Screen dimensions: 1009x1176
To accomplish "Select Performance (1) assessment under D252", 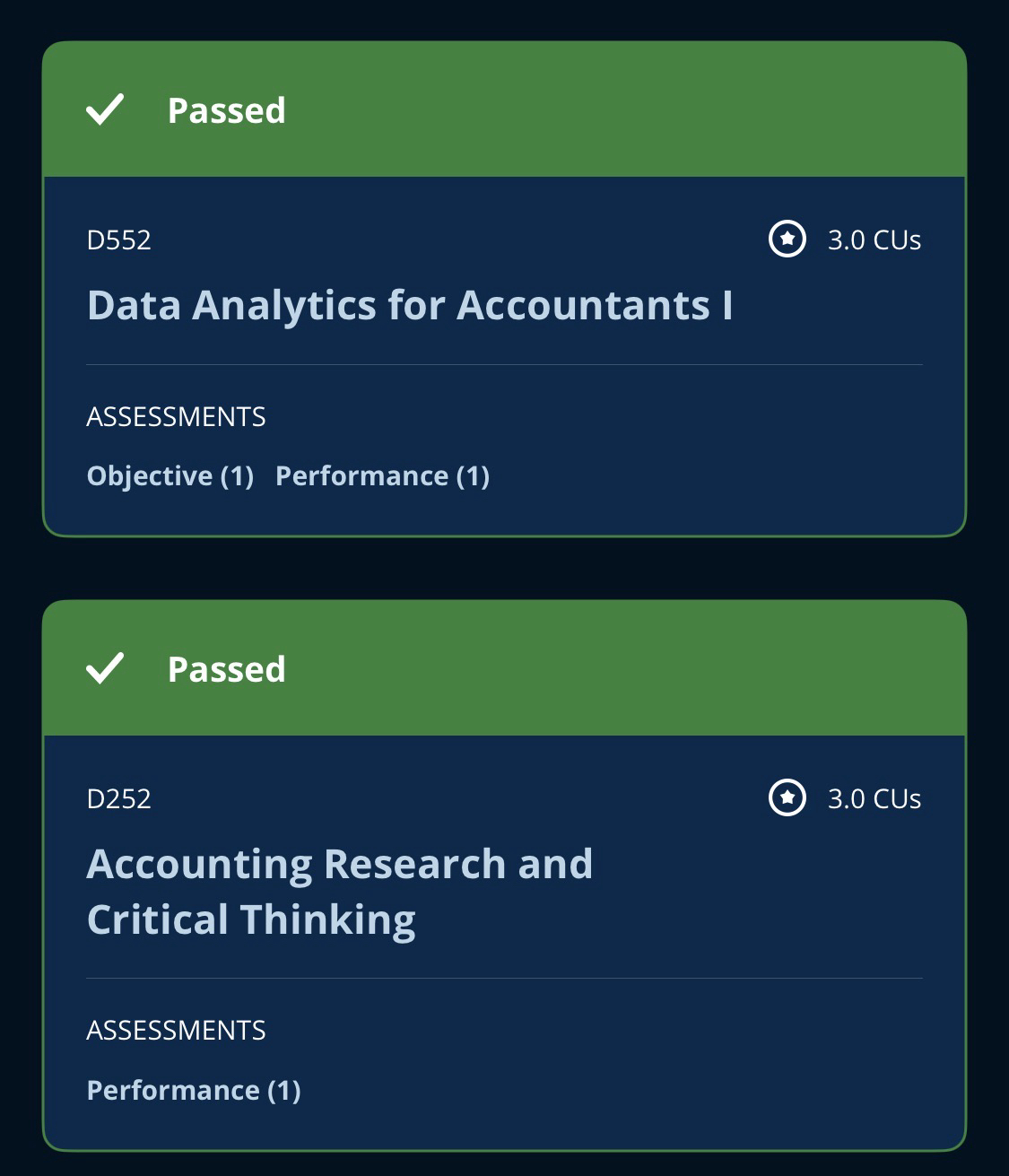I will point(193,1090).
